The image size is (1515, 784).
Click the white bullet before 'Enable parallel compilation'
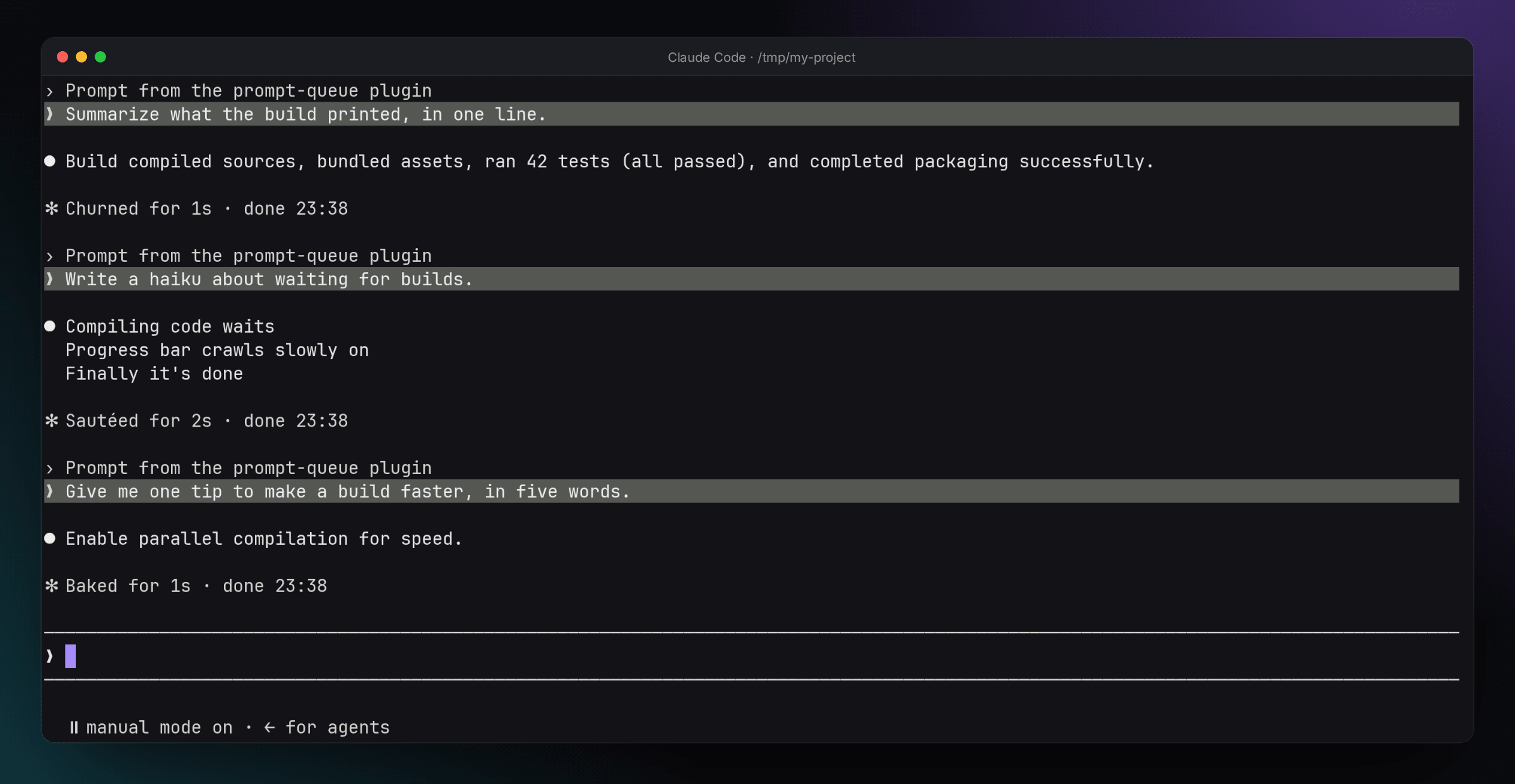tap(50, 538)
